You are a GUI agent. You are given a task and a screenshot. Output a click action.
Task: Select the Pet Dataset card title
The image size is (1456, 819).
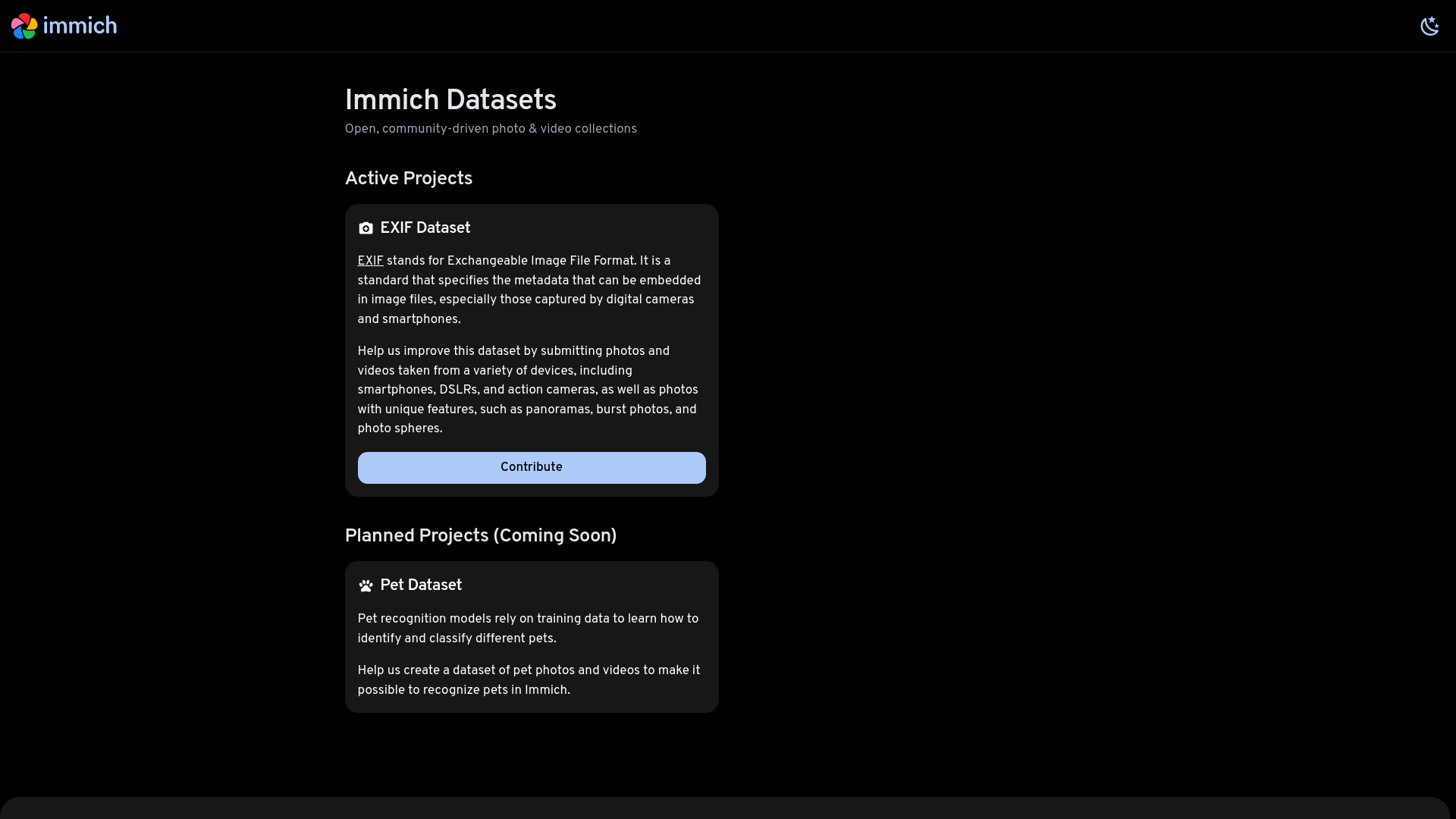pyautogui.click(x=421, y=585)
